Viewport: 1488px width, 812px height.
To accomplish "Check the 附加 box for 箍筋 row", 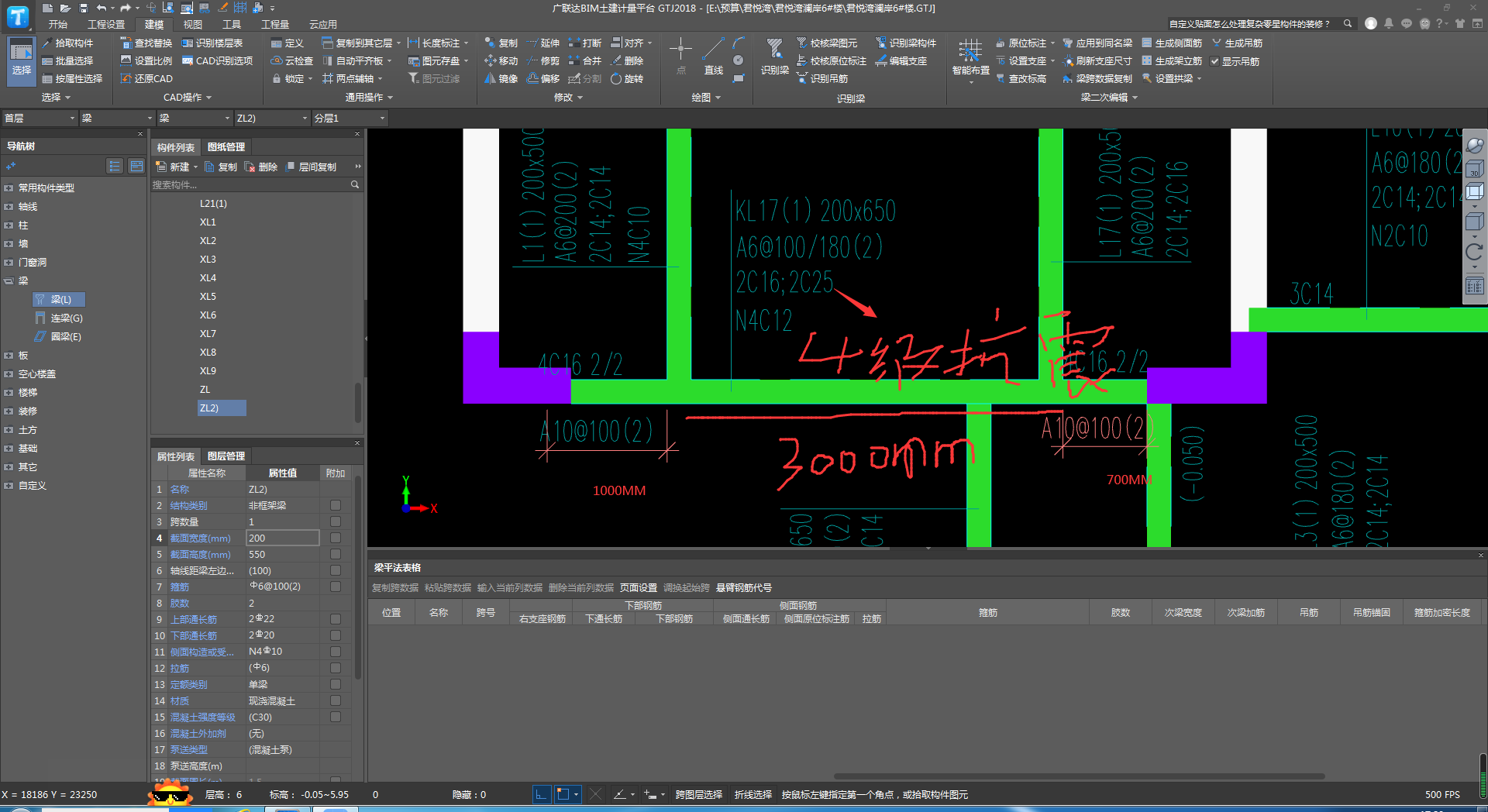I will [x=336, y=587].
